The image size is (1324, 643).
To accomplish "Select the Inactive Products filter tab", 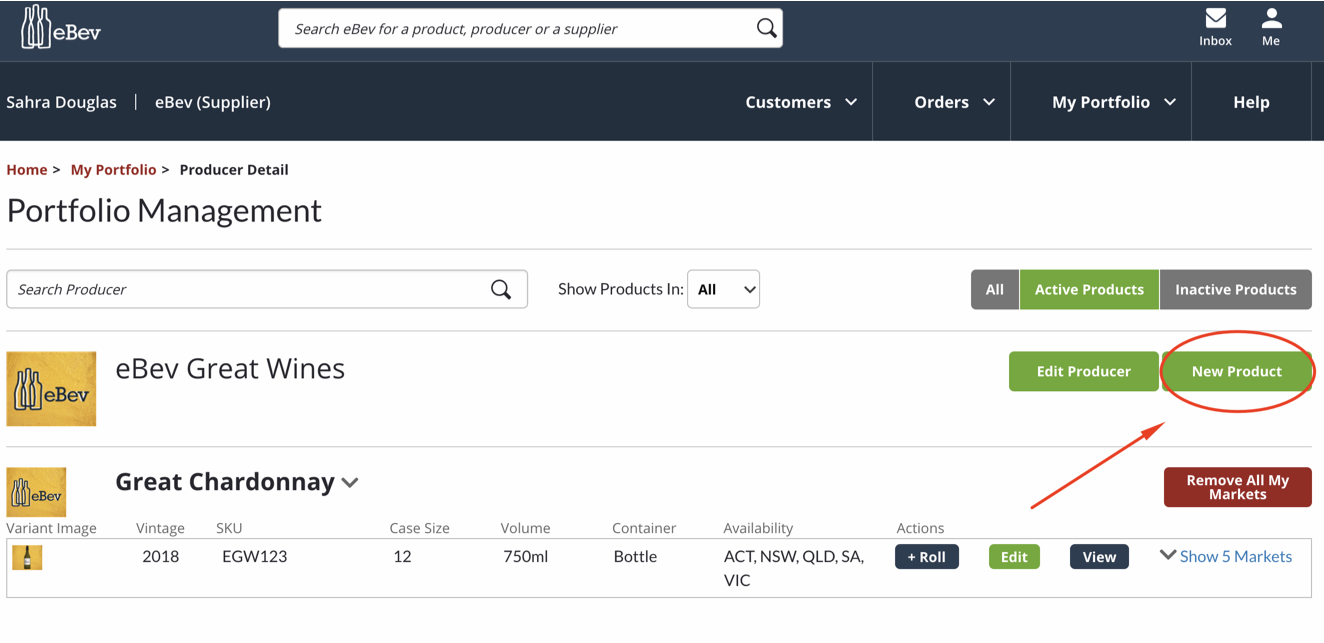I will [x=1235, y=289].
